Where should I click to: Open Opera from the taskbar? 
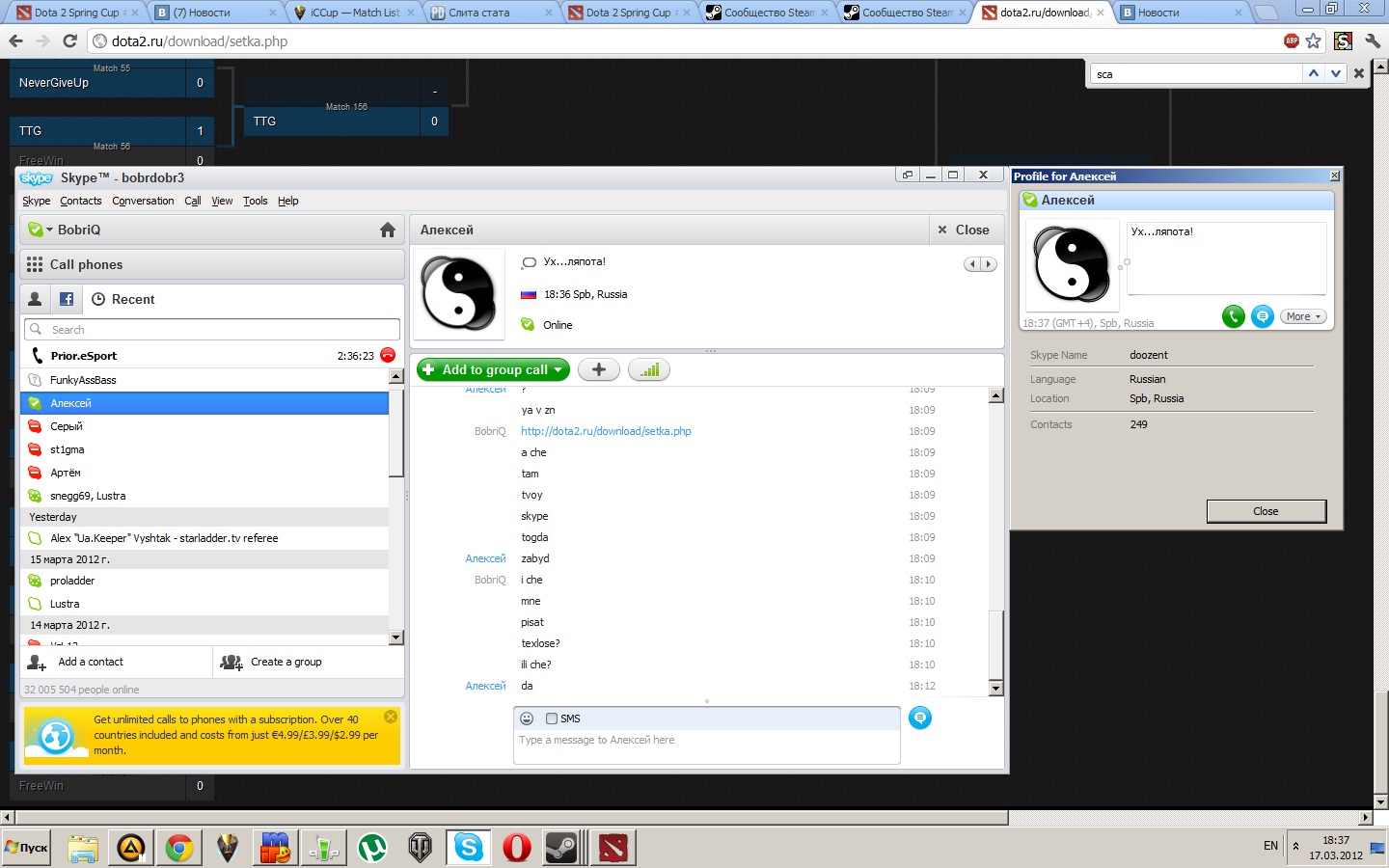point(517,848)
